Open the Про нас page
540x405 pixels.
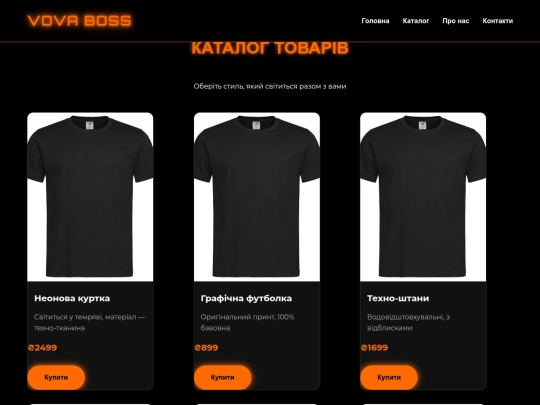tap(456, 21)
